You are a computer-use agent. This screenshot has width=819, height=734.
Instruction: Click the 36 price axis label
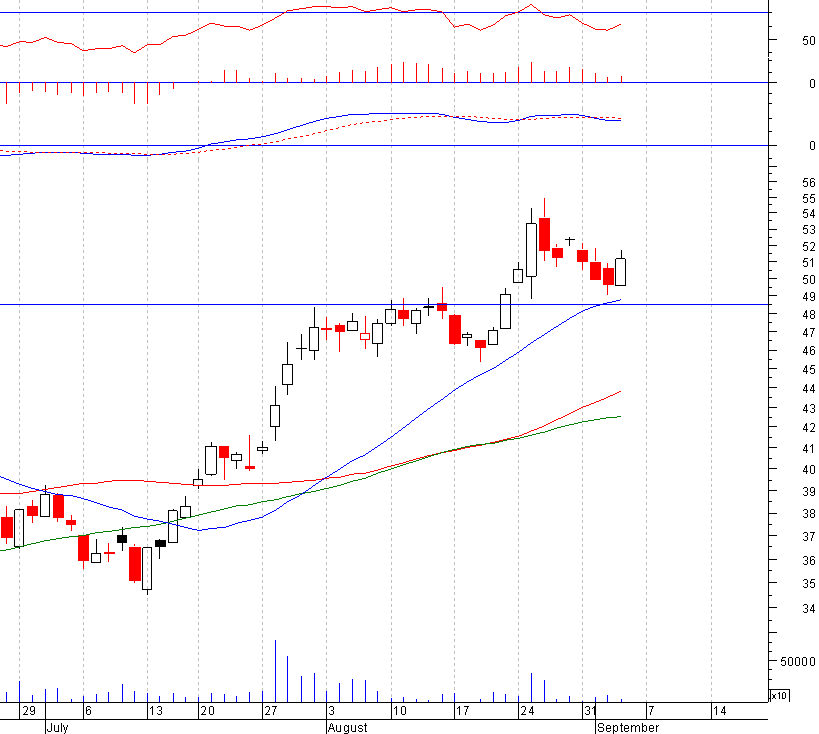[x=809, y=561]
